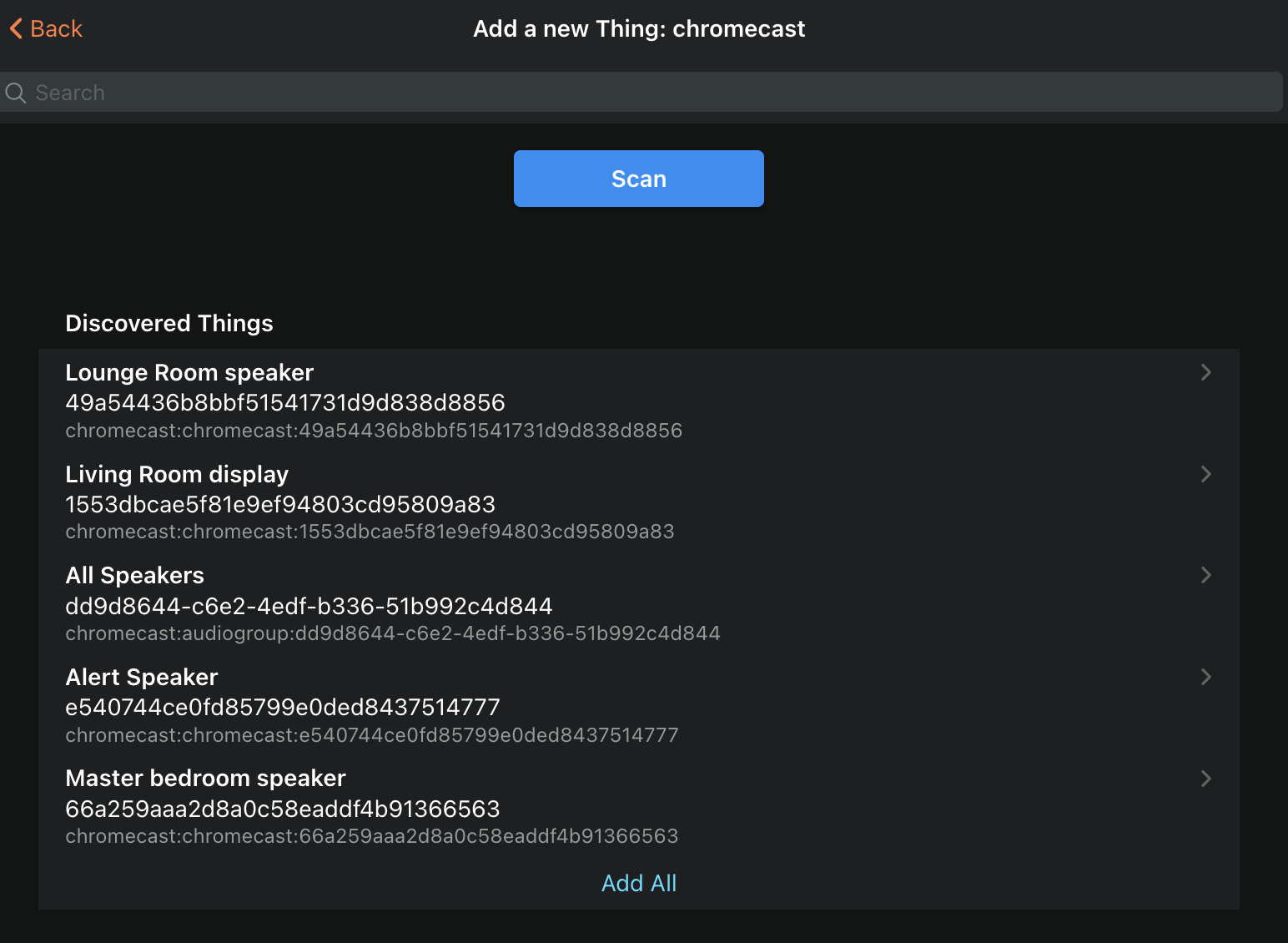1288x943 pixels.
Task: Click the search magnifier icon
Action: (x=15, y=92)
